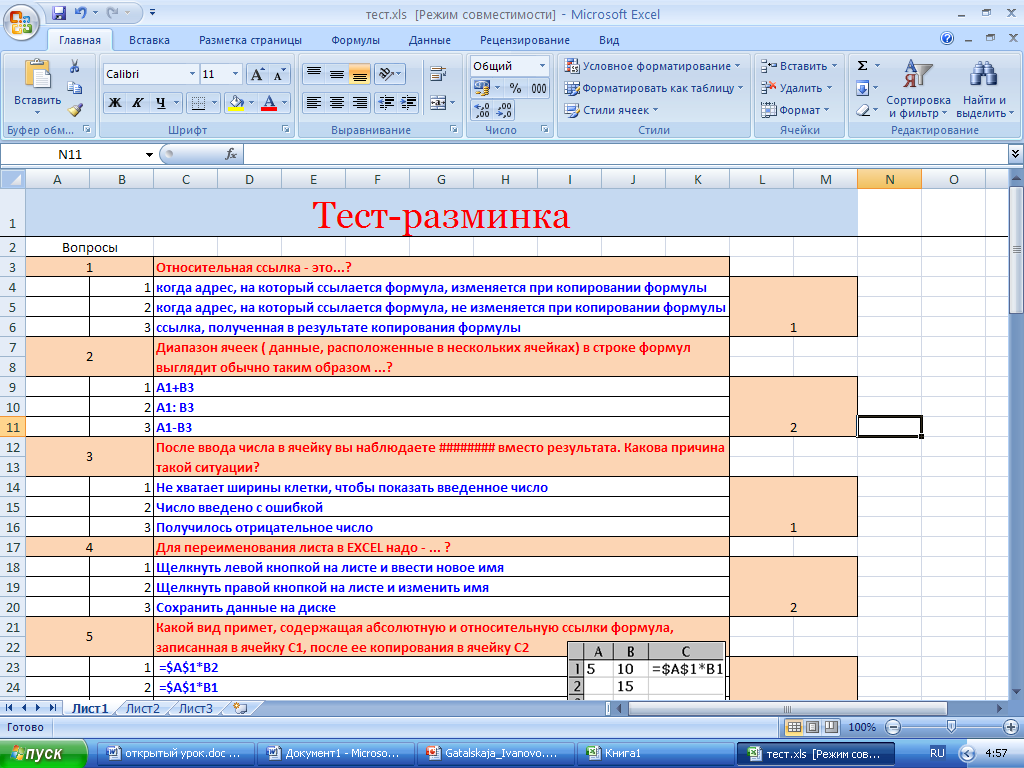This screenshot has width=1024, height=768.
Task: Toggle bottom align
Action: [359, 74]
